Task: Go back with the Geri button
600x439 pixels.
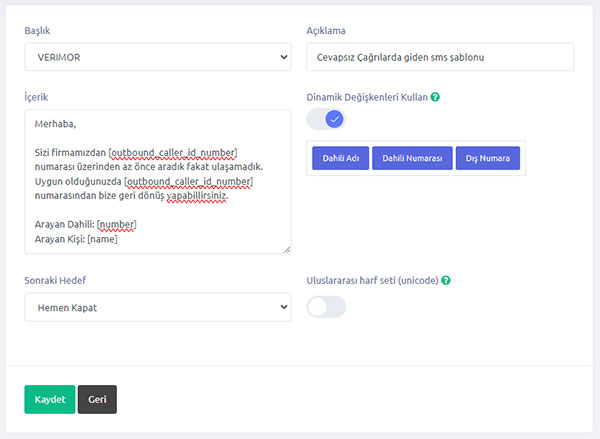Action: tap(97, 399)
